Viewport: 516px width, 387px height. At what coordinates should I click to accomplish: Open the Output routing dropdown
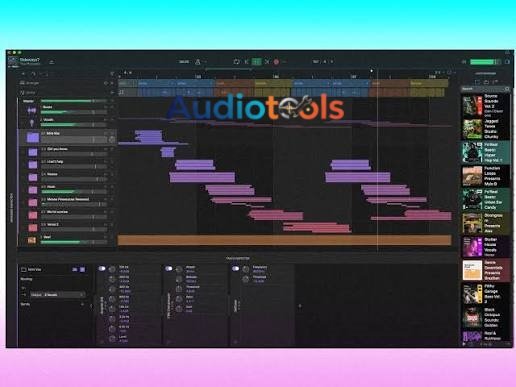tap(57, 295)
